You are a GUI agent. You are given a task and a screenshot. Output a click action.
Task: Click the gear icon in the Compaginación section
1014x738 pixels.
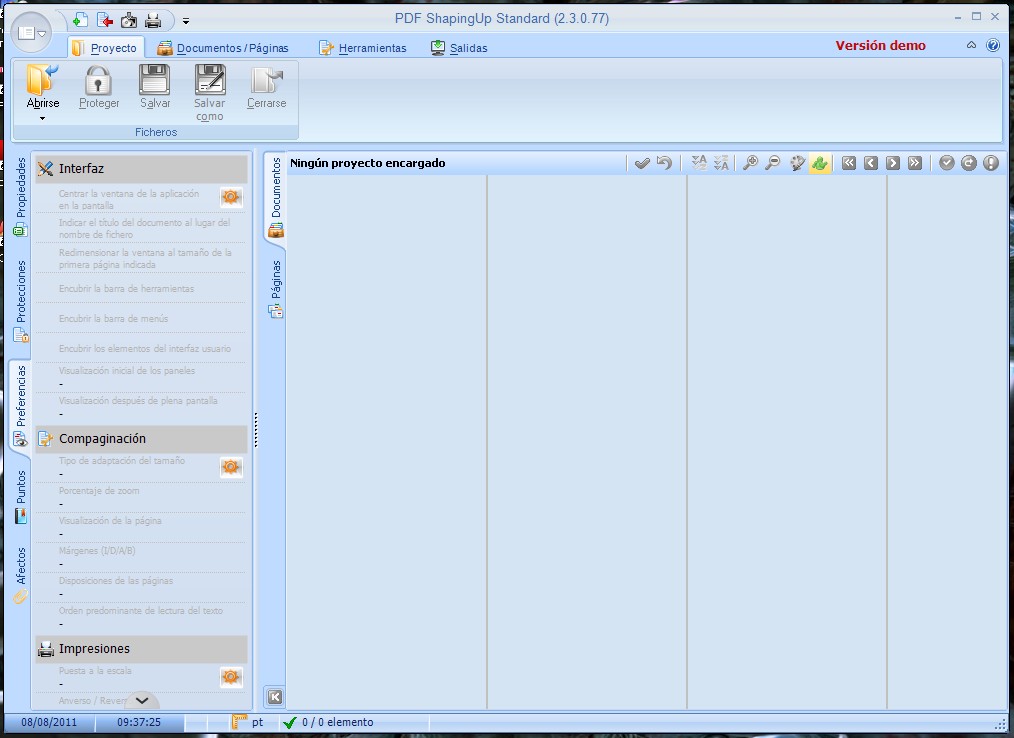231,466
